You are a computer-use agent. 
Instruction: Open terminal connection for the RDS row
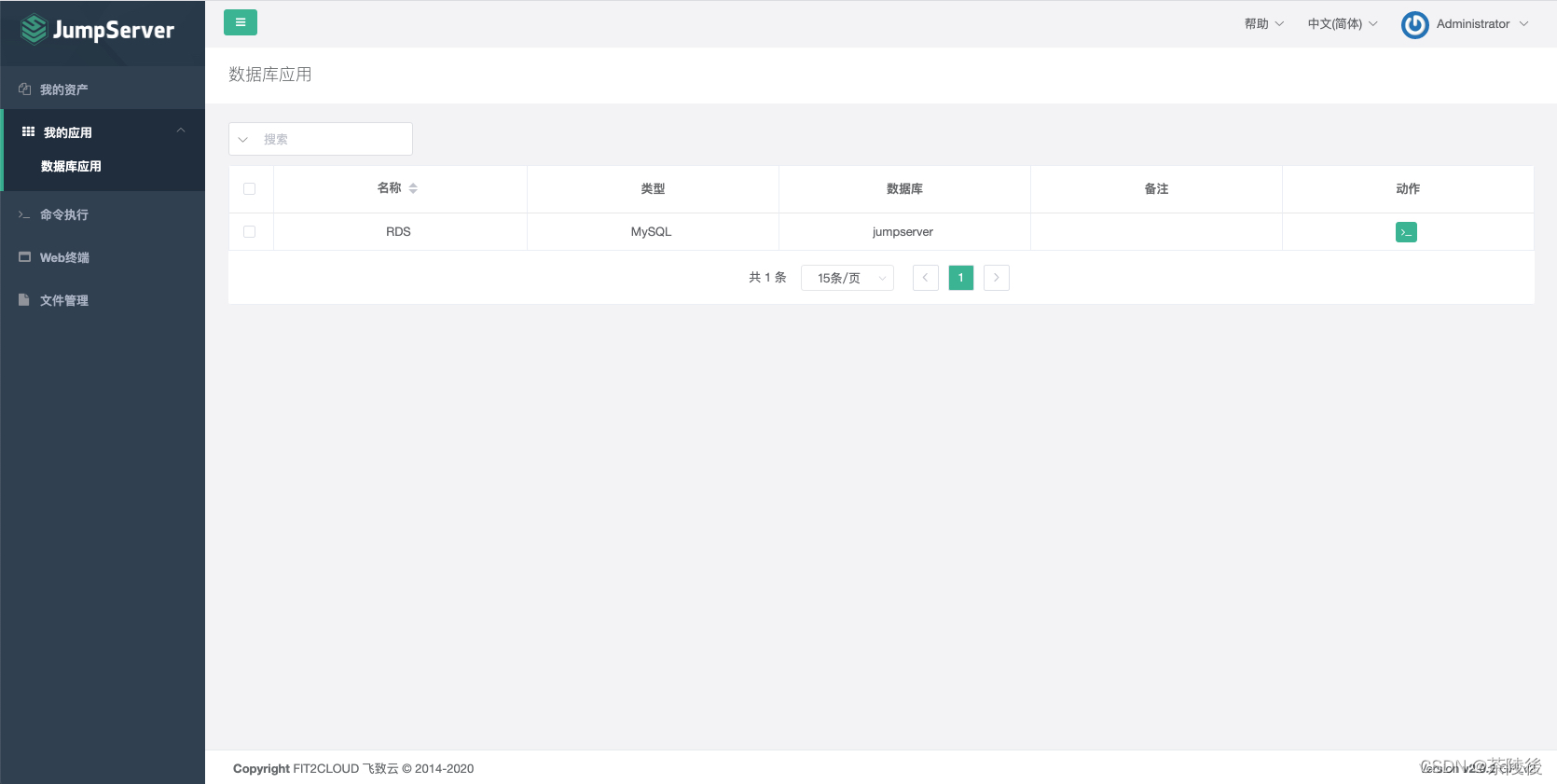pyautogui.click(x=1406, y=232)
